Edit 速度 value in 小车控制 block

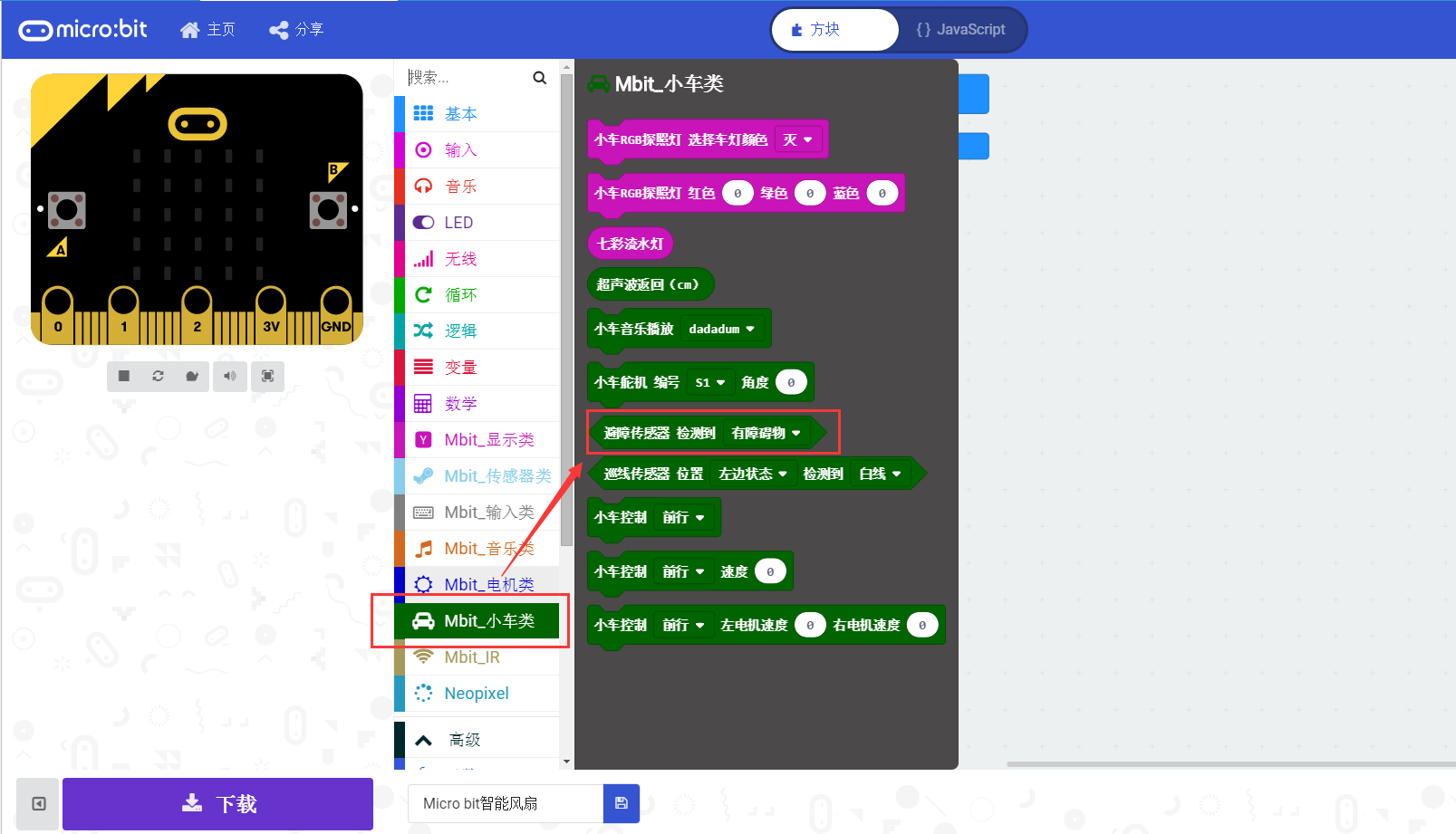(770, 571)
